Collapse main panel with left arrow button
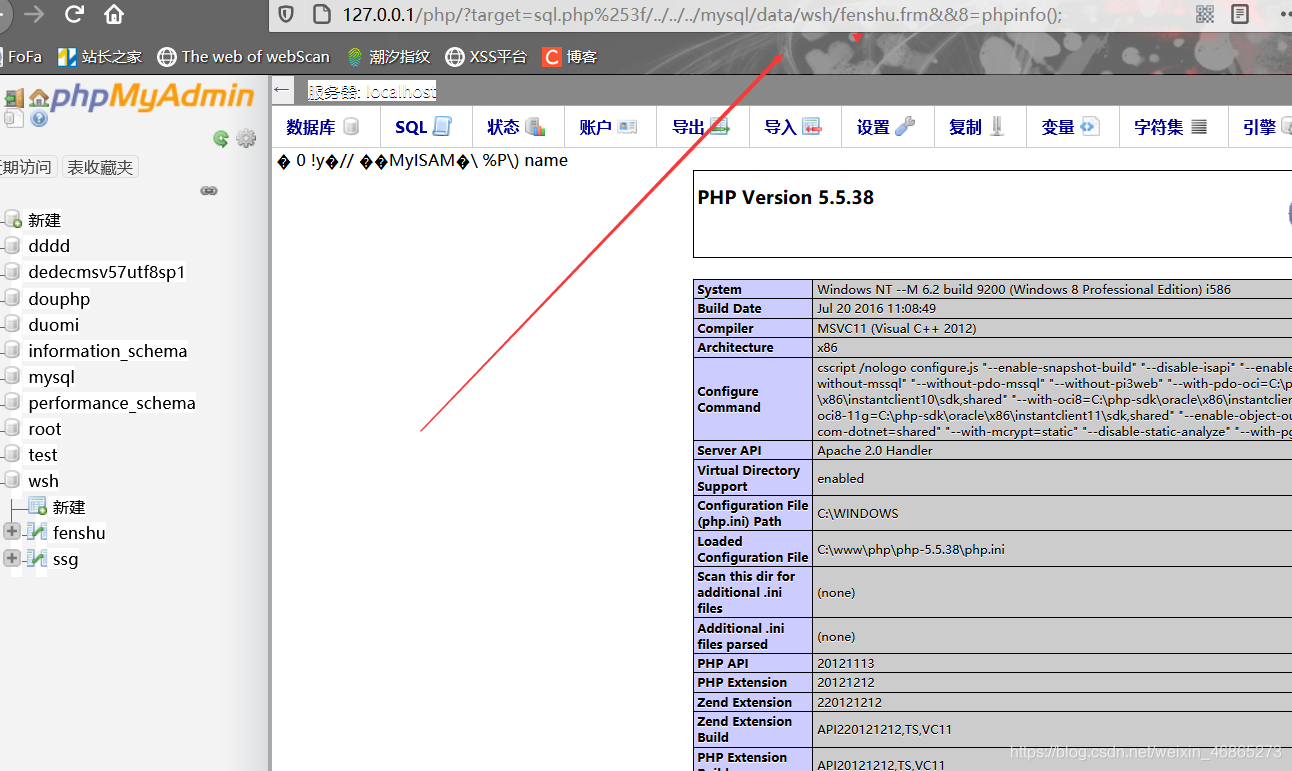 point(282,90)
